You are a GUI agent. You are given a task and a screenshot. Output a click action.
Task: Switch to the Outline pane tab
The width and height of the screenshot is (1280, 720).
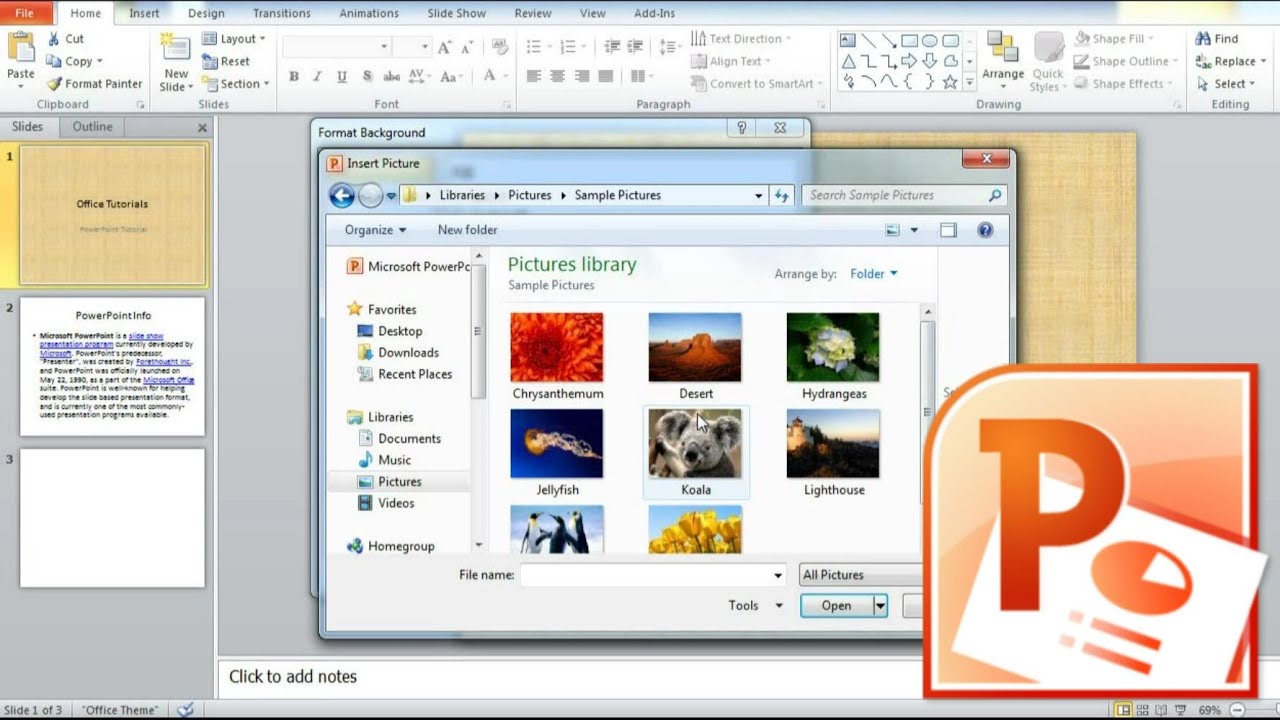(x=92, y=127)
